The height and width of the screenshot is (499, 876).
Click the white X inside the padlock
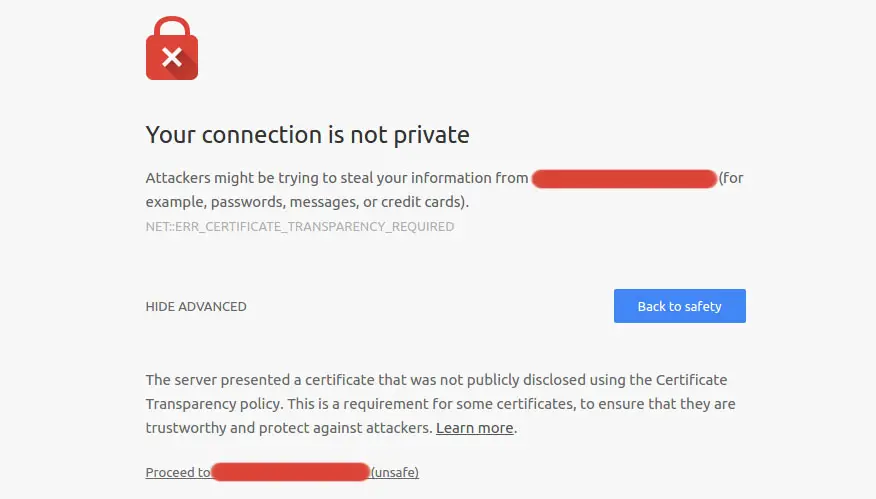(171, 57)
